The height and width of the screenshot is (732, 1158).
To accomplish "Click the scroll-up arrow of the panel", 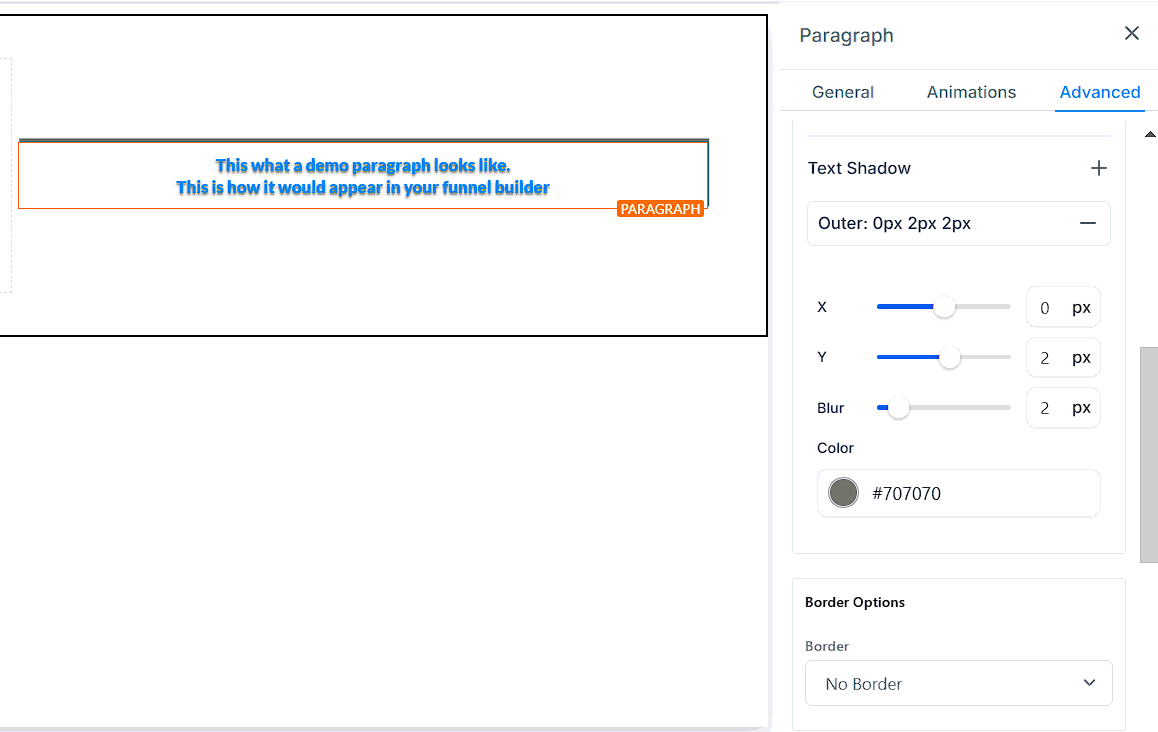I will pos(1149,135).
